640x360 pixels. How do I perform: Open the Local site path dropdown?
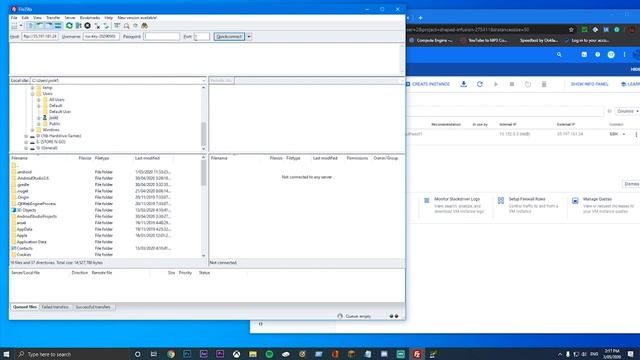pyautogui.click(x=203, y=80)
